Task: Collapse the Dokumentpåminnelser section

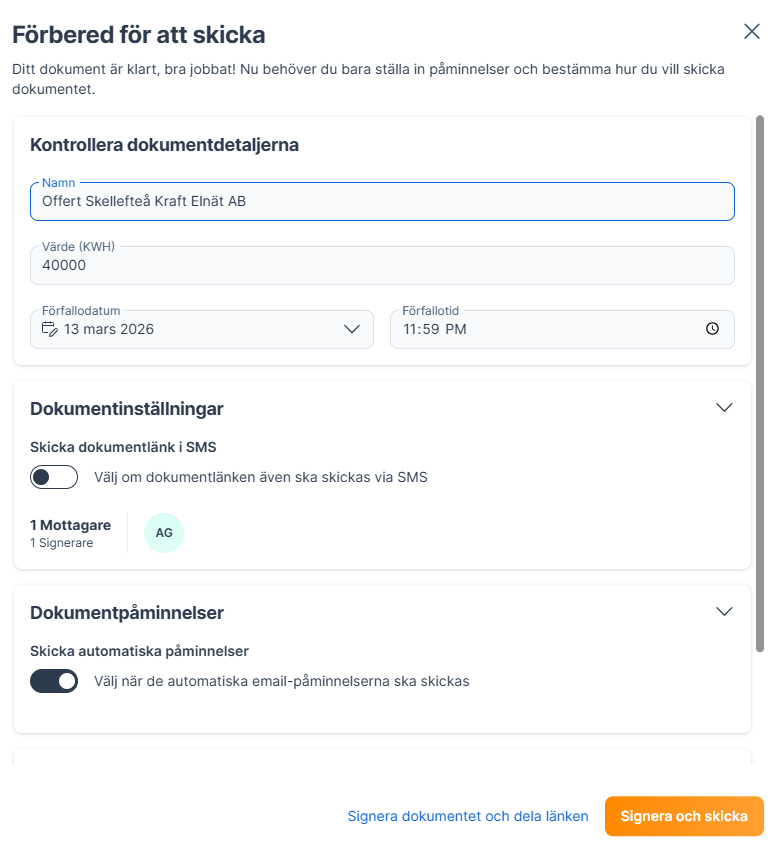Action: (x=725, y=612)
